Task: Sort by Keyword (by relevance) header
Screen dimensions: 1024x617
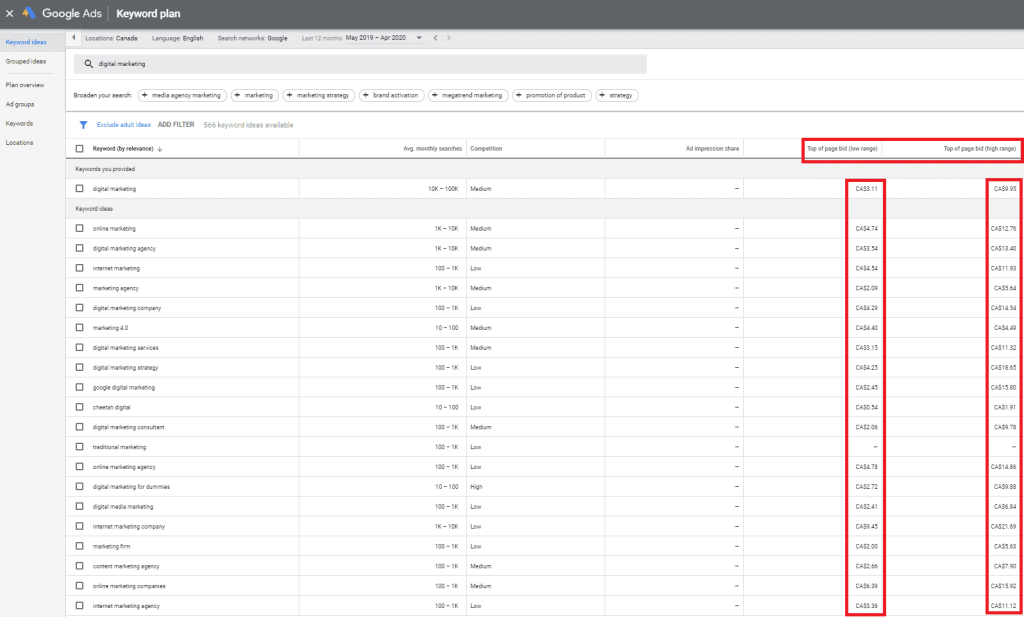Action: click(x=123, y=149)
